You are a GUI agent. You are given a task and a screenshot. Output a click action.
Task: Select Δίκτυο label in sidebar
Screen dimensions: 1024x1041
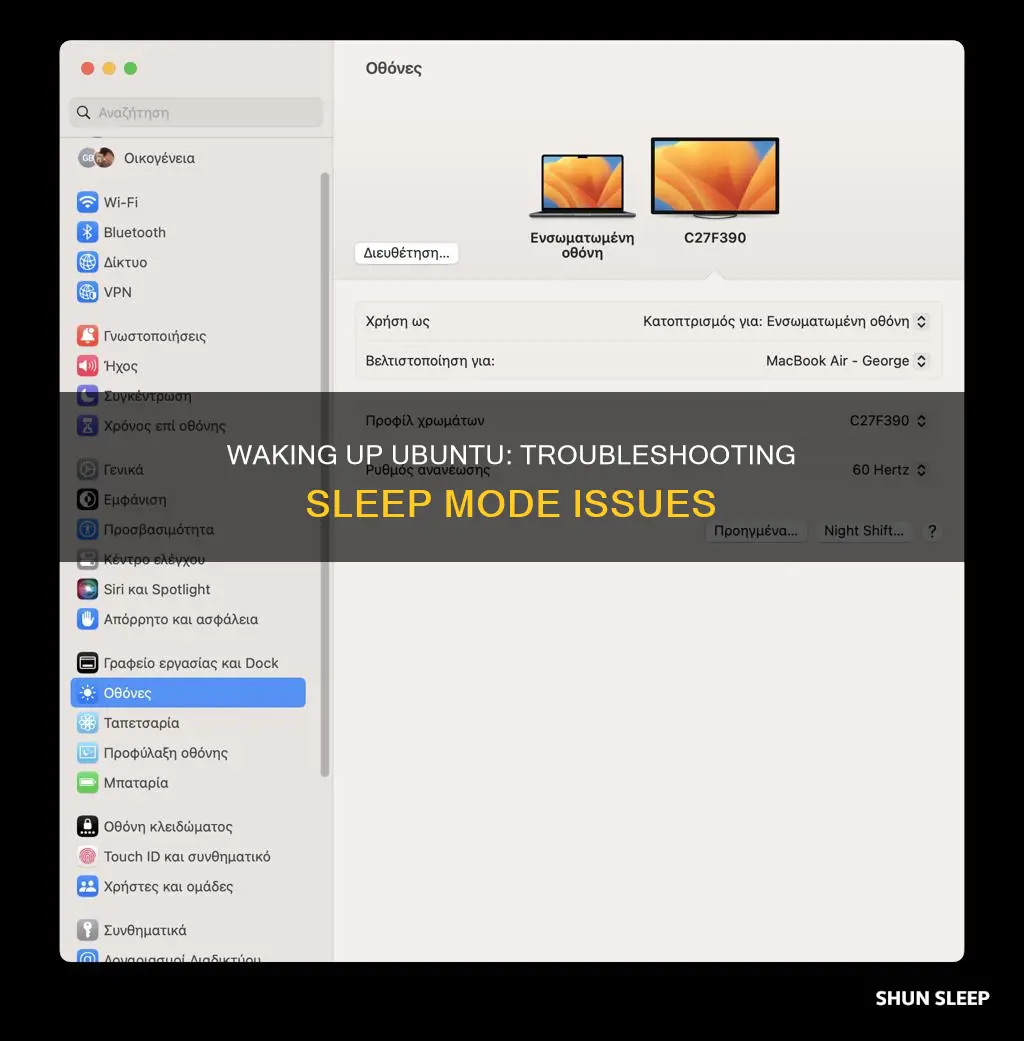pos(126,262)
